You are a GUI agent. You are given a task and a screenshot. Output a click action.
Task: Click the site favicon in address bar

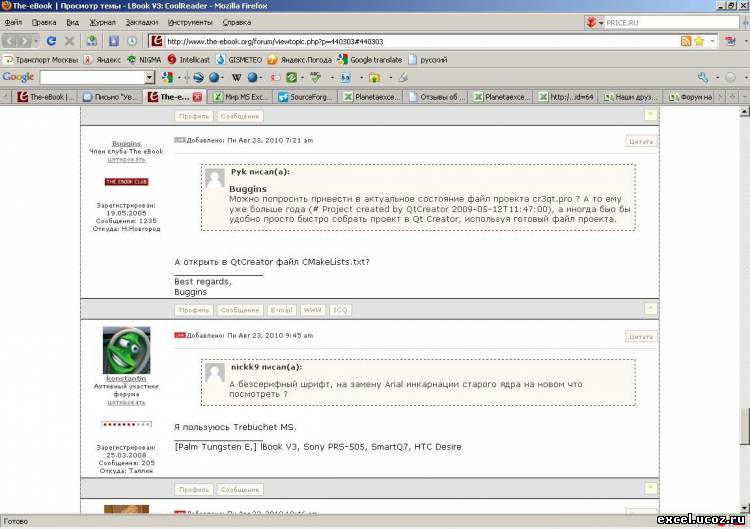click(156, 41)
